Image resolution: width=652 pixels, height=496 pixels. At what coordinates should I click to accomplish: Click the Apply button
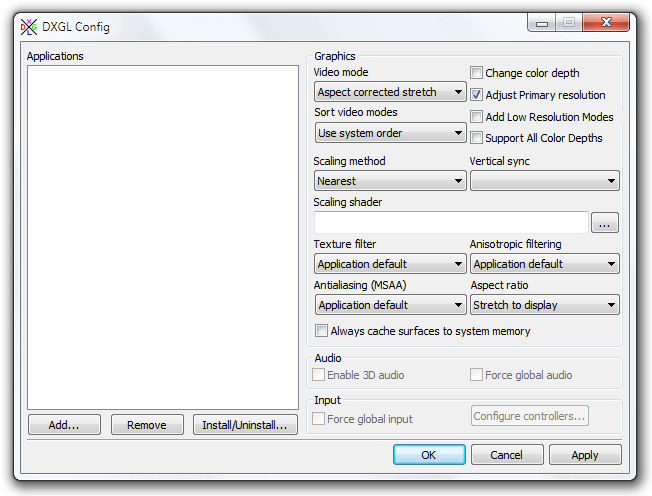point(585,455)
